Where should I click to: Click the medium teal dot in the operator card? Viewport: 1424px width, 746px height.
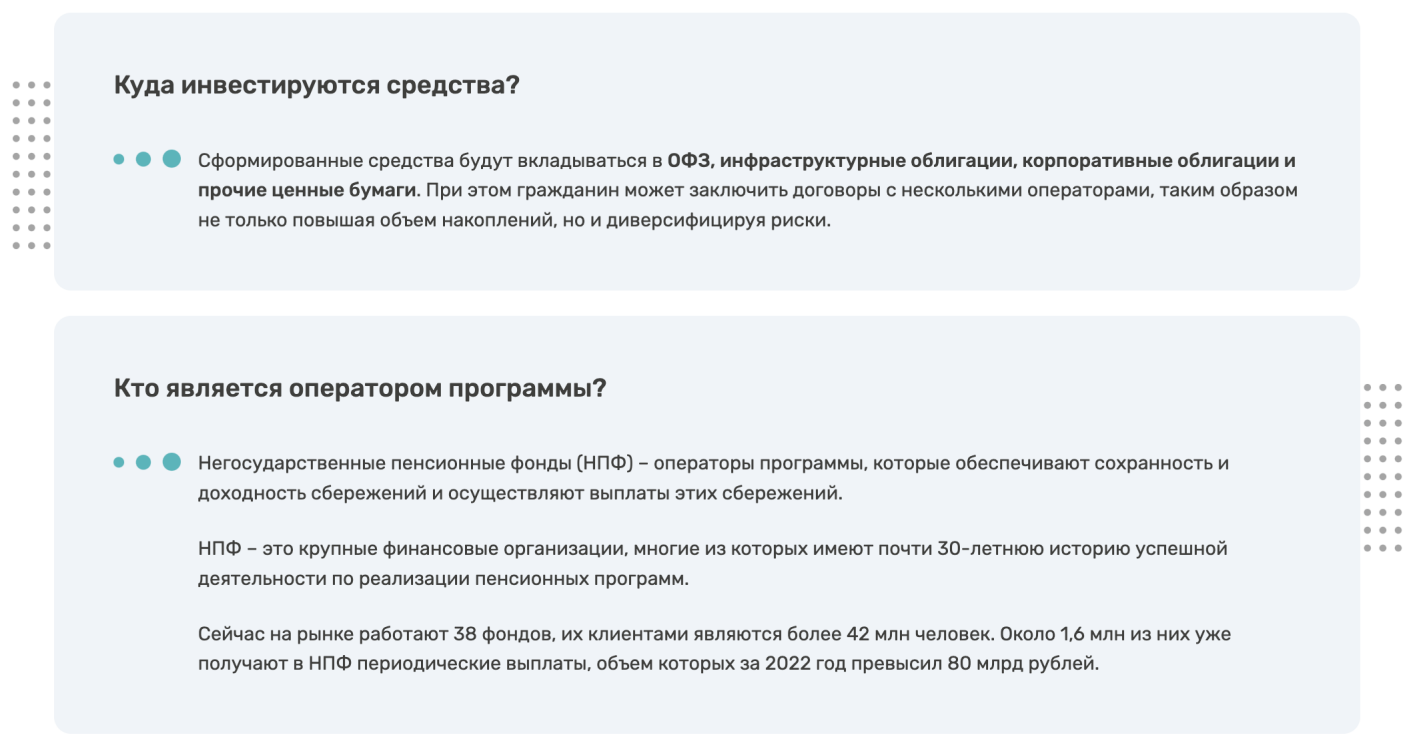click(143, 462)
